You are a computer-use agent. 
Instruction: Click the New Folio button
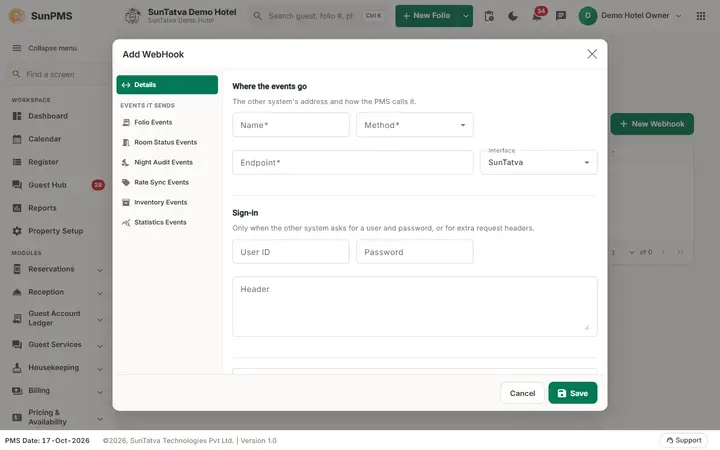point(427,16)
